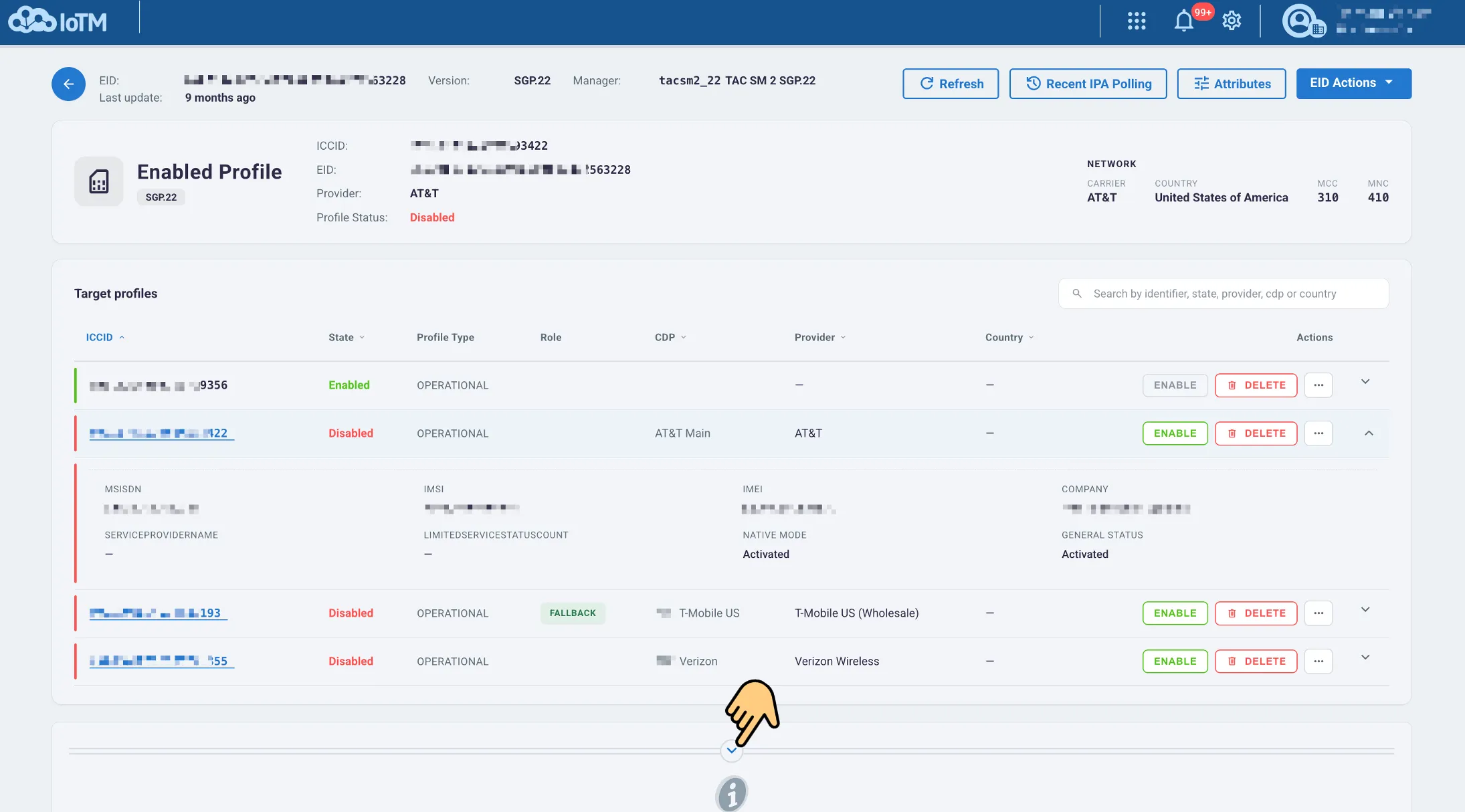Image resolution: width=1465 pixels, height=812 pixels.
Task: Enable the T-Mobile US profile
Action: tap(1175, 613)
